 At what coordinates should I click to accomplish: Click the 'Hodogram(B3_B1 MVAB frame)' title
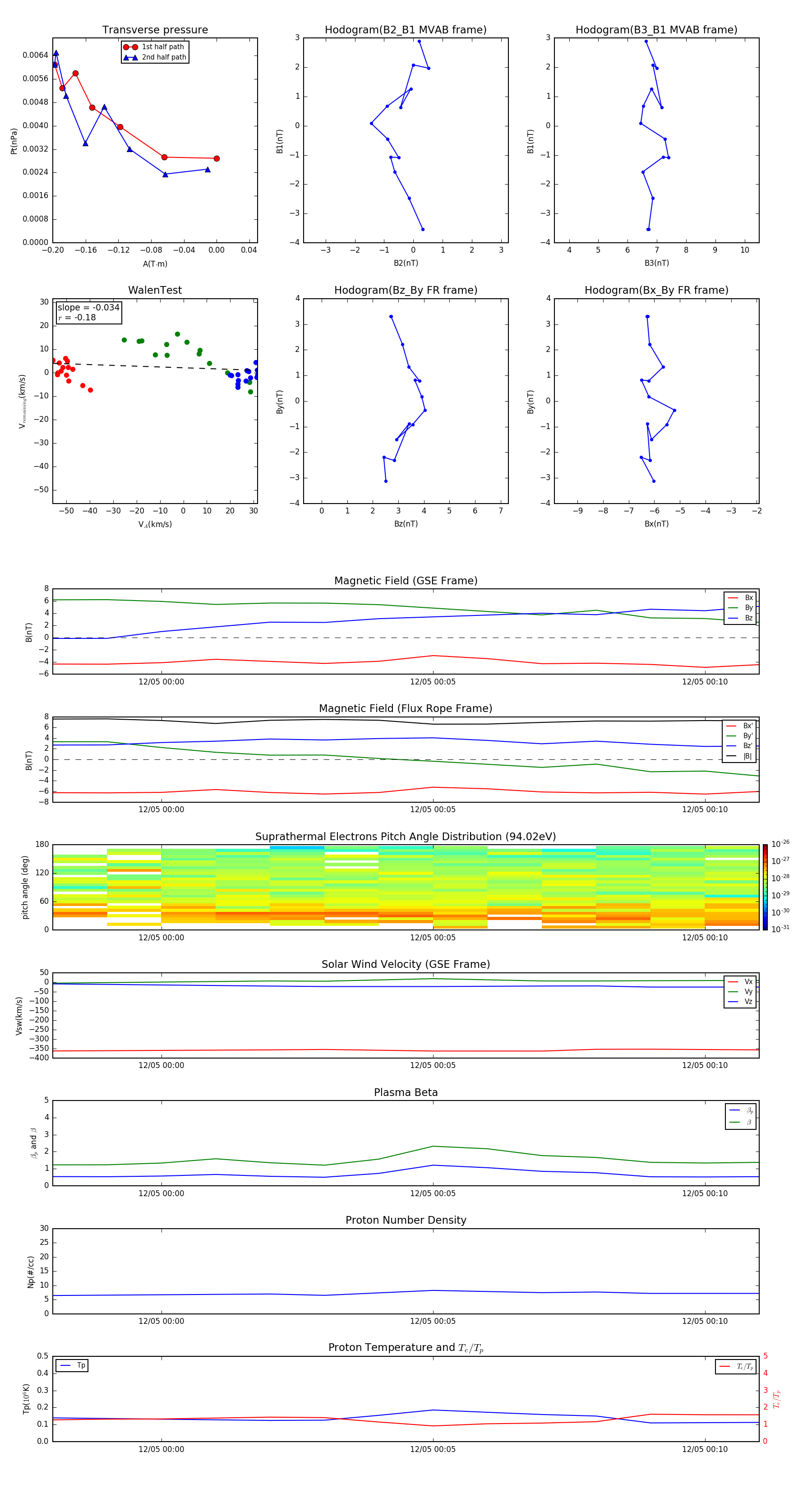pos(656,30)
